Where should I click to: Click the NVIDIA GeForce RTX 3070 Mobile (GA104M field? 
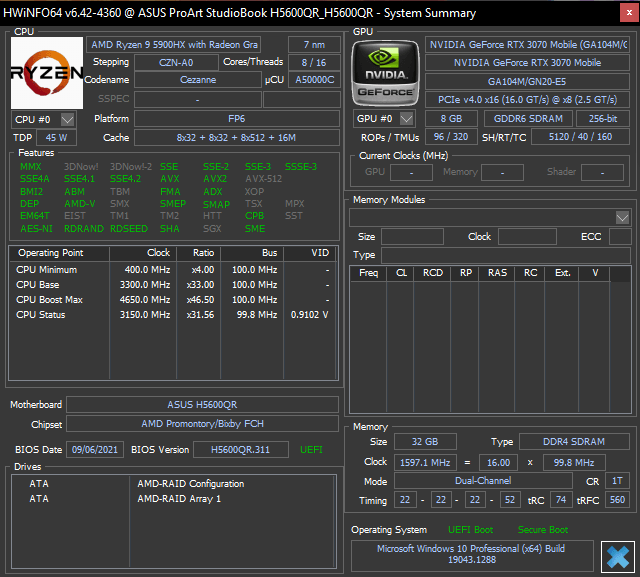[x=527, y=44]
